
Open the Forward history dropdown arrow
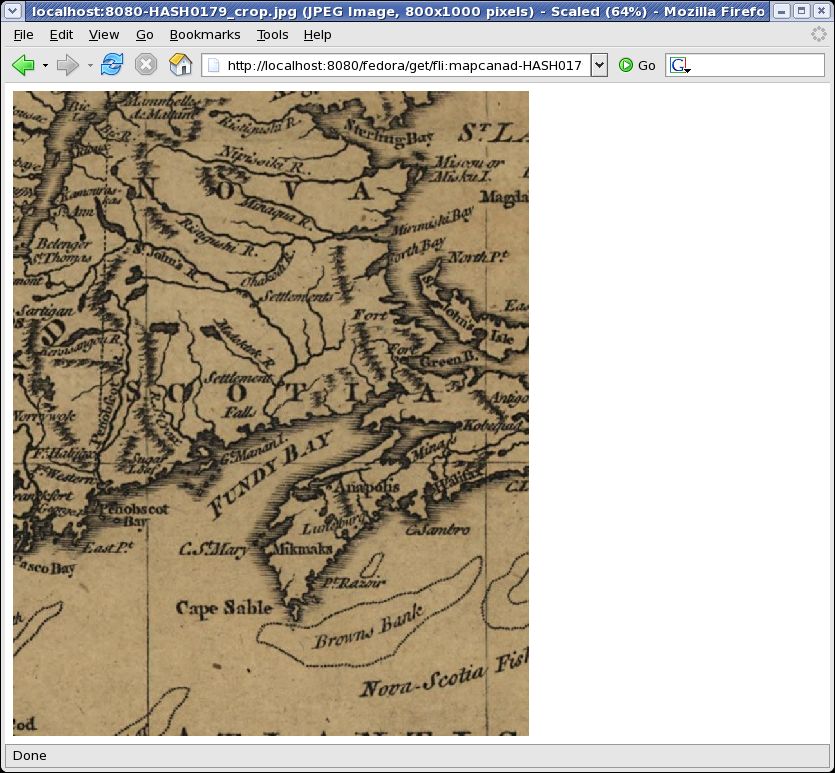pyautogui.click(x=90, y=65)
